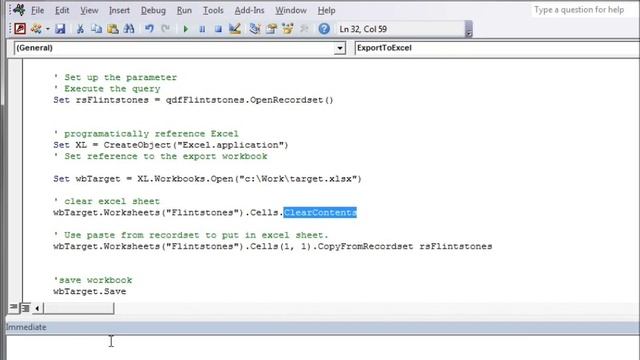This screenshot has width=640, height=360.
Task: Open the Project Explorer icon
Action: coord(255,29)
